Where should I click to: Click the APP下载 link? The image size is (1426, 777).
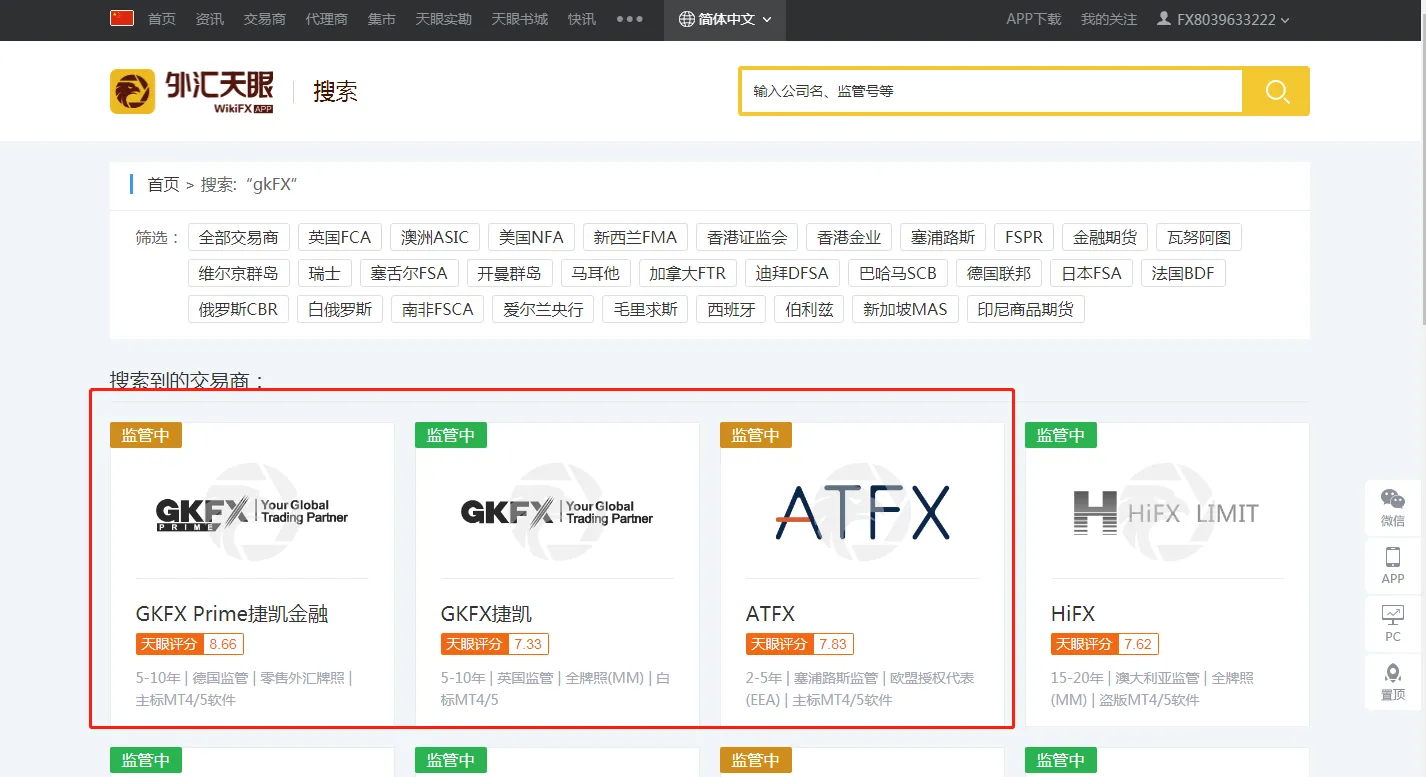click(1034, 19)
